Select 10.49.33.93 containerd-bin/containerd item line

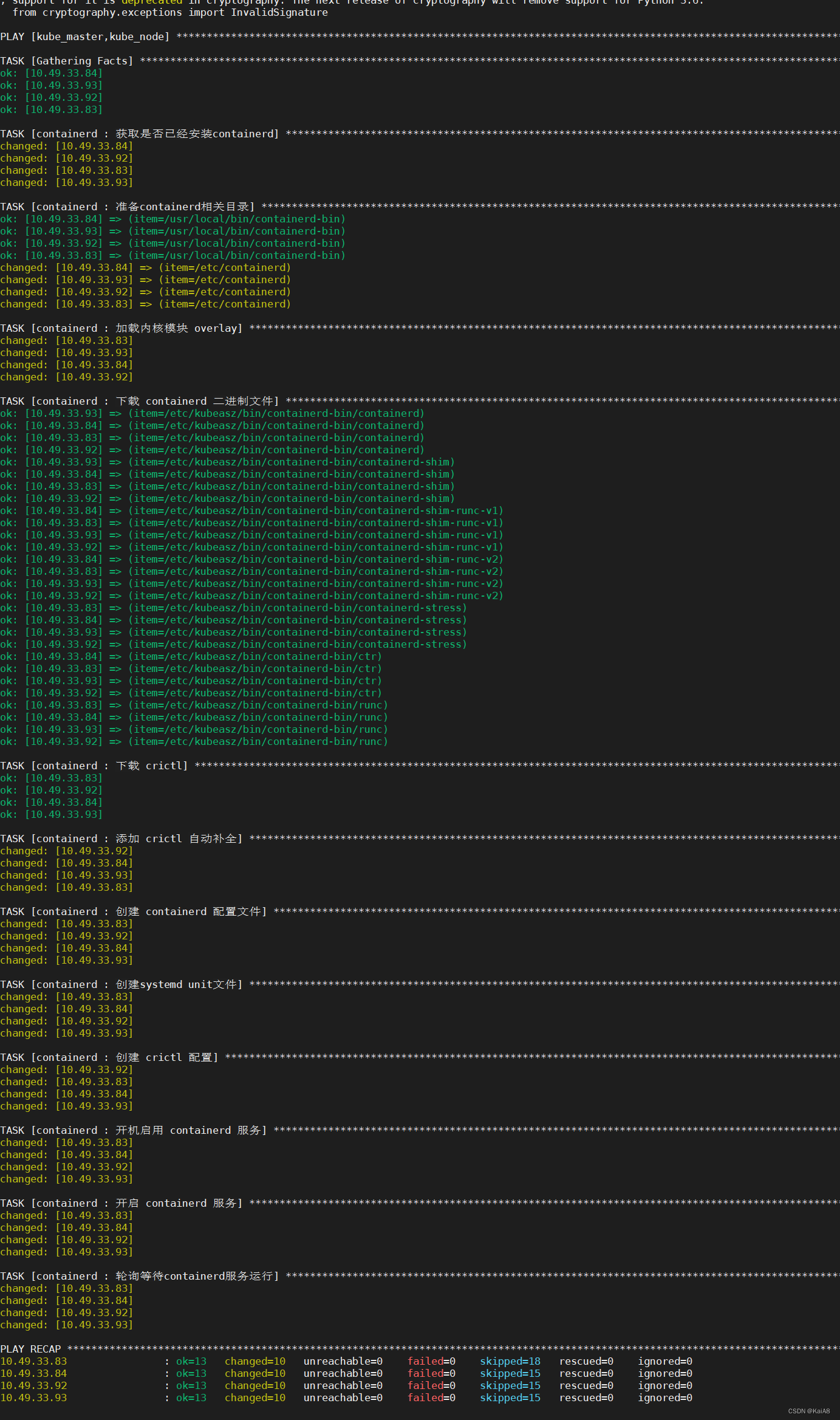pyautogui.click(x=213, y=413)
